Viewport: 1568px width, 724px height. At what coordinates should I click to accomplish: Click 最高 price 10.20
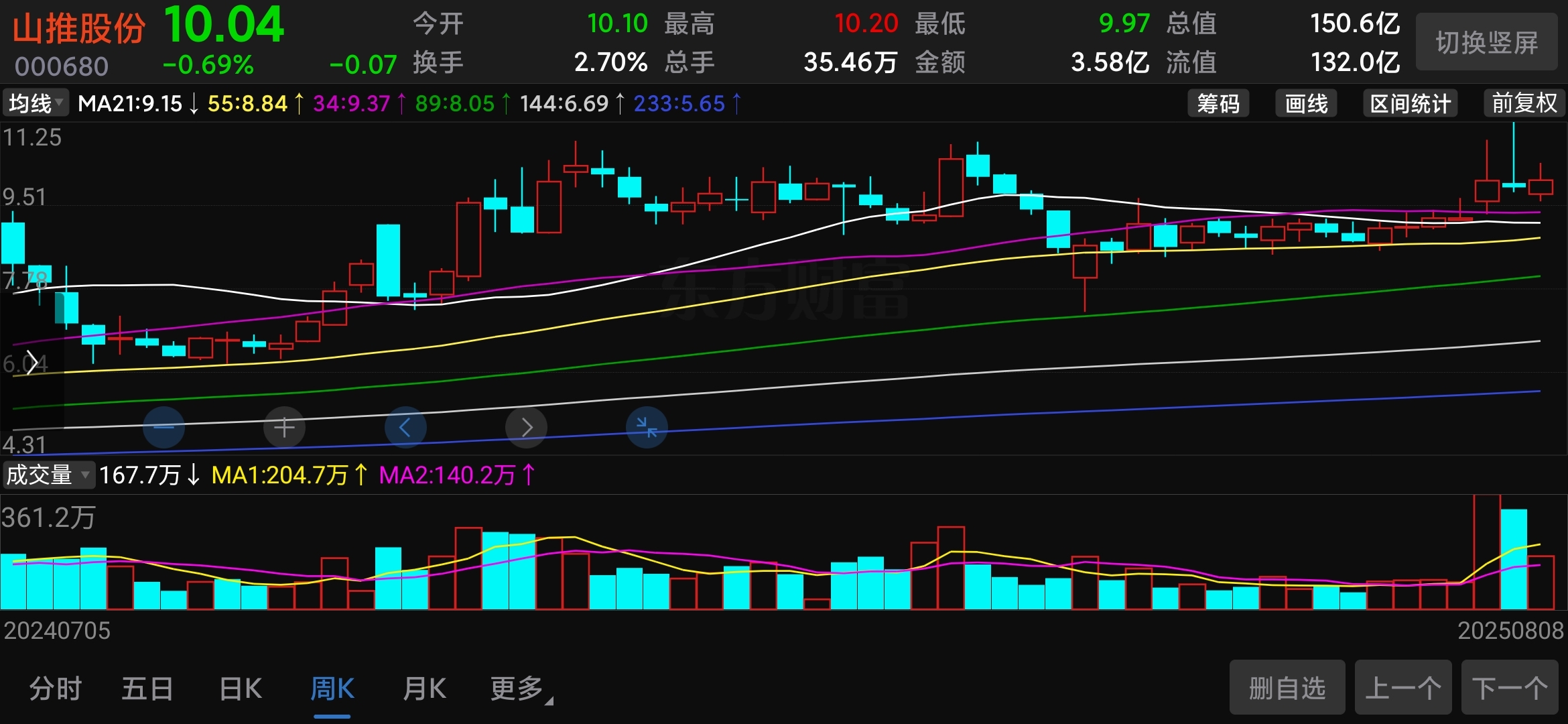coord(866,23)
